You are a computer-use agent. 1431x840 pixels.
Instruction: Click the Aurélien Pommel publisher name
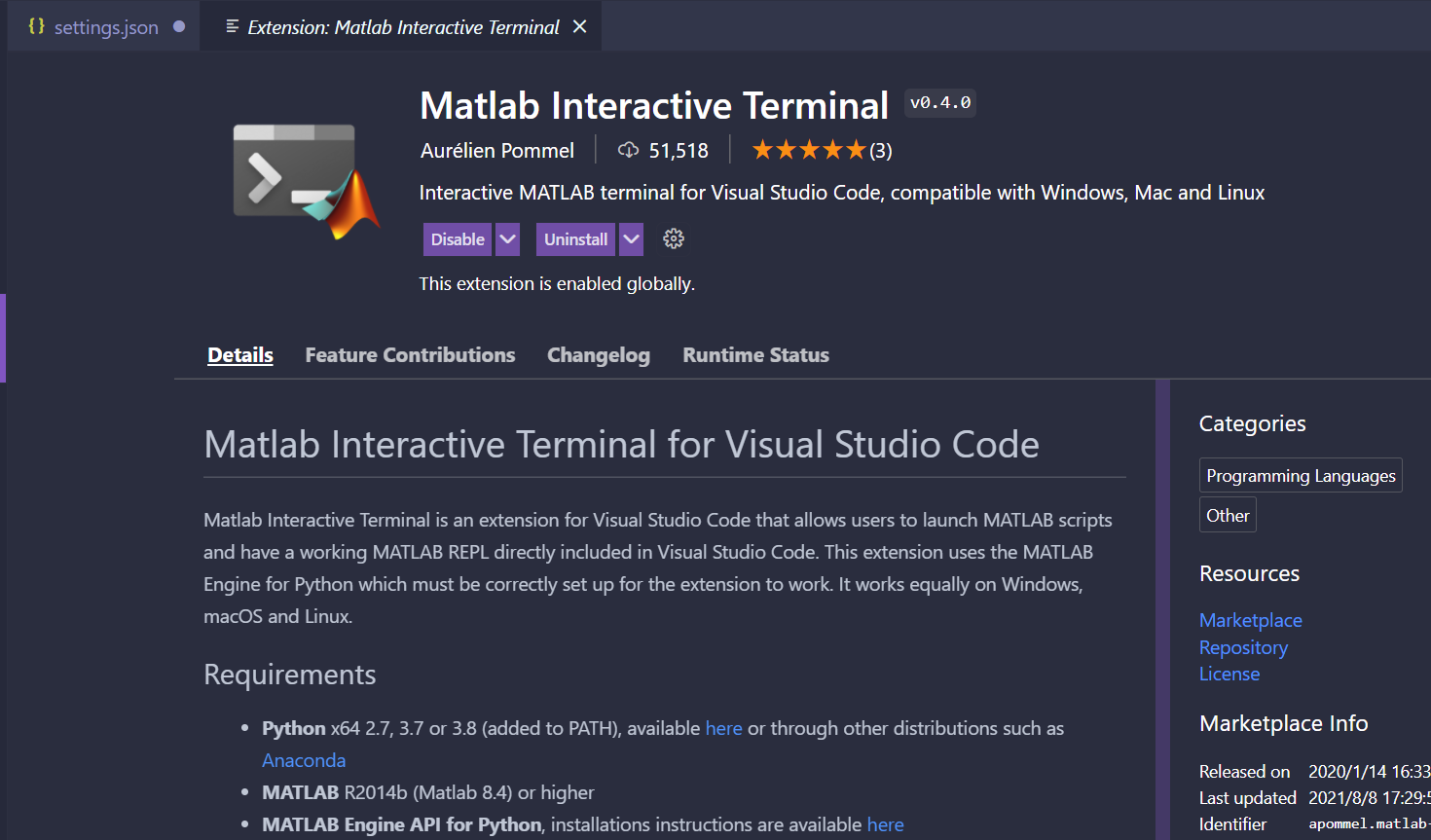497,151
